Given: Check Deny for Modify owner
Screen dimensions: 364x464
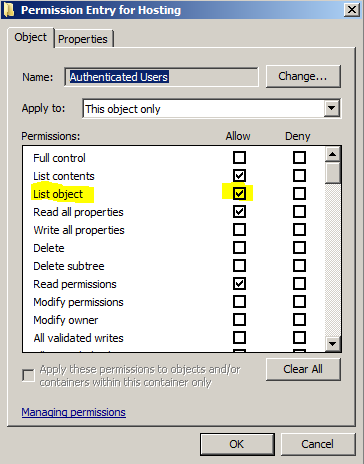Looking at the screenshot, I should tap(299, 320).
